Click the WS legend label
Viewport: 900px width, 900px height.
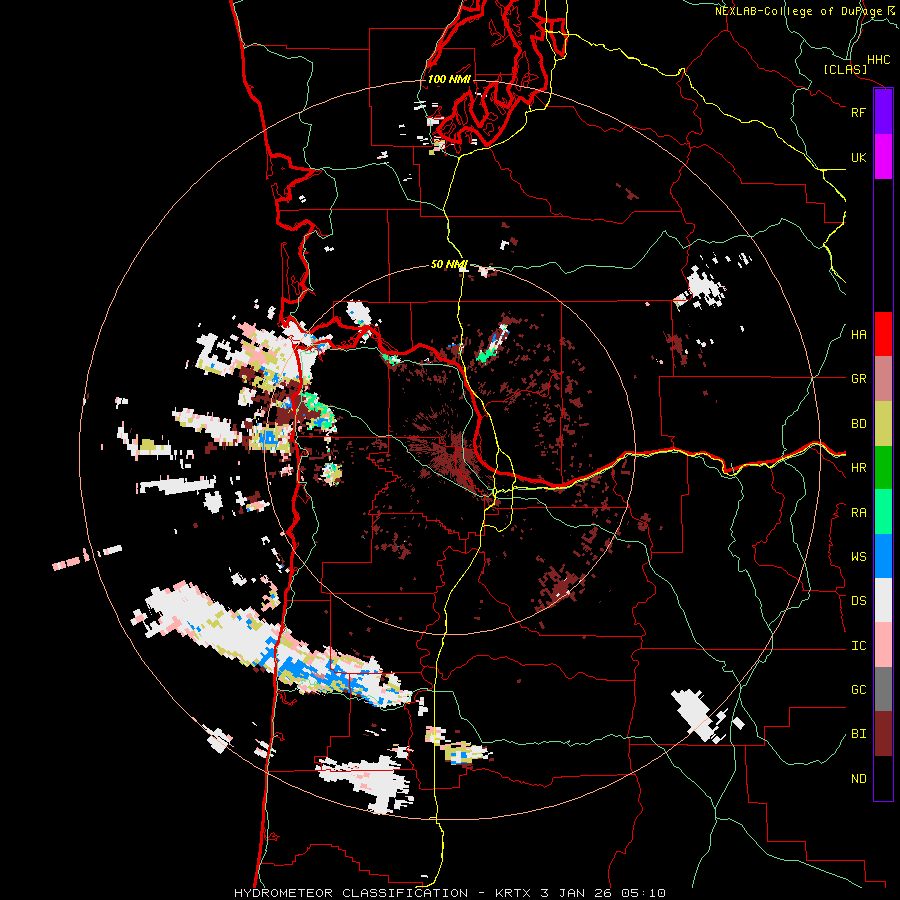click(858, 557)
